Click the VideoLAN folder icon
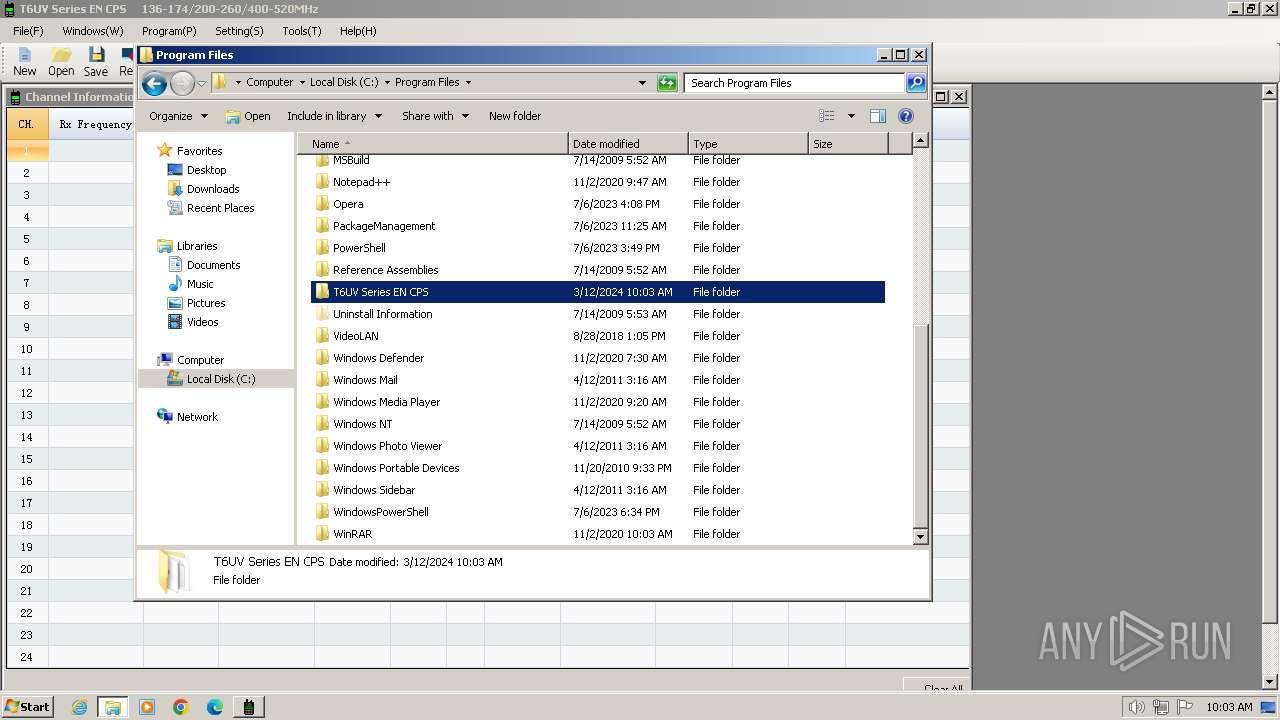The width and height of the screenshot is (1280, 720). tap(322, 336)
